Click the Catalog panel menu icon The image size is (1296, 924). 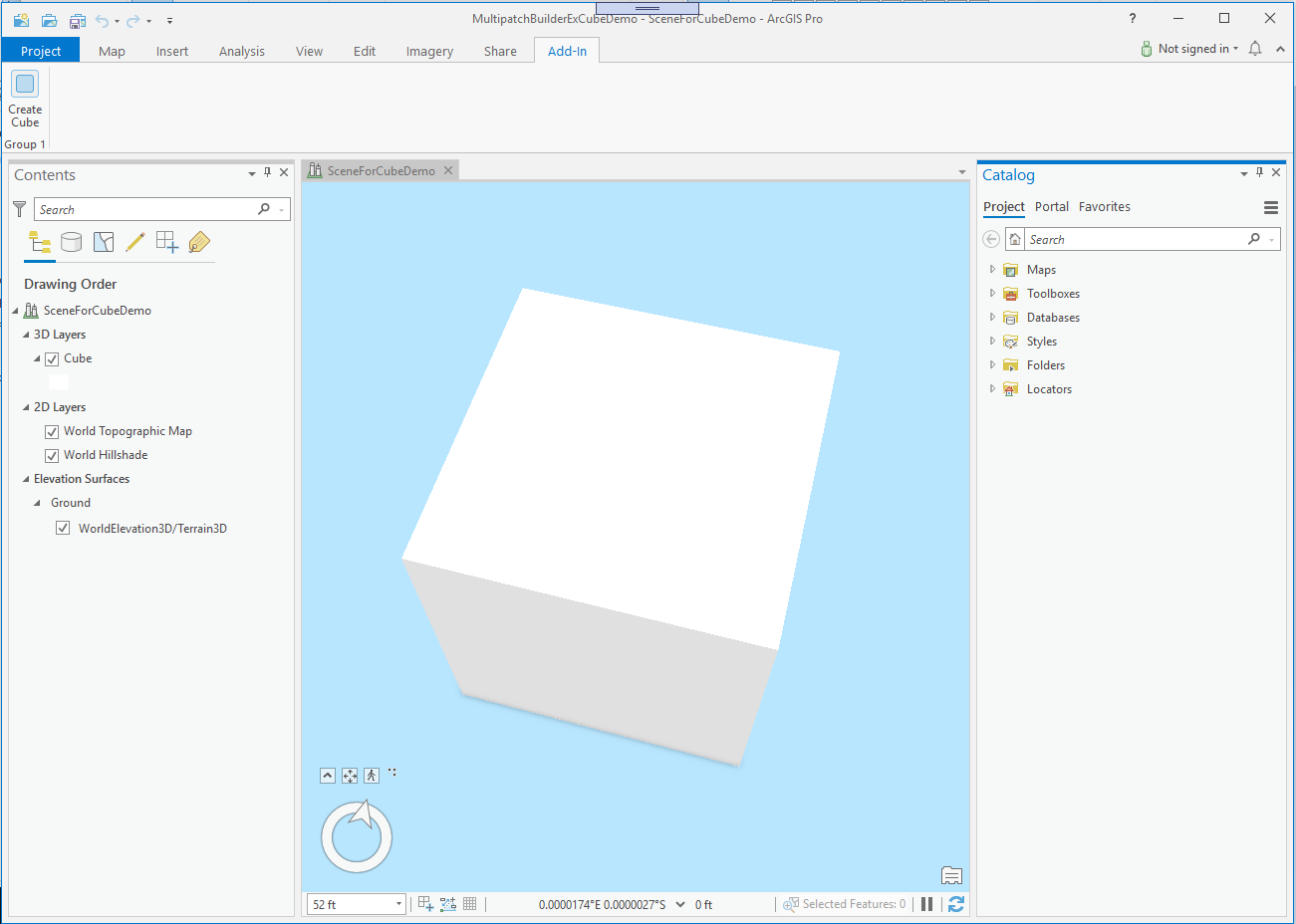1270,207
